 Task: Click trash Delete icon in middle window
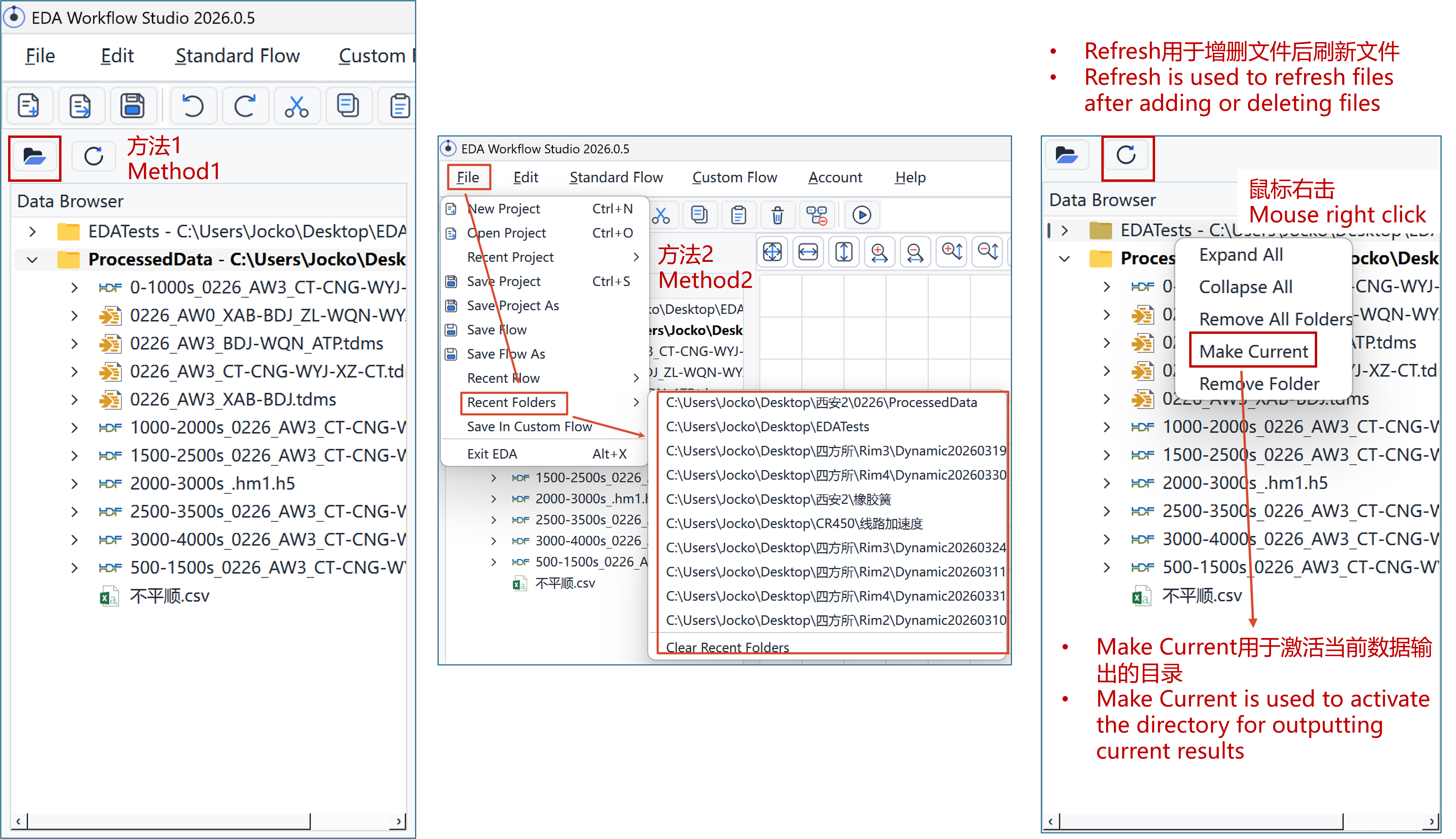click(777, 216)
